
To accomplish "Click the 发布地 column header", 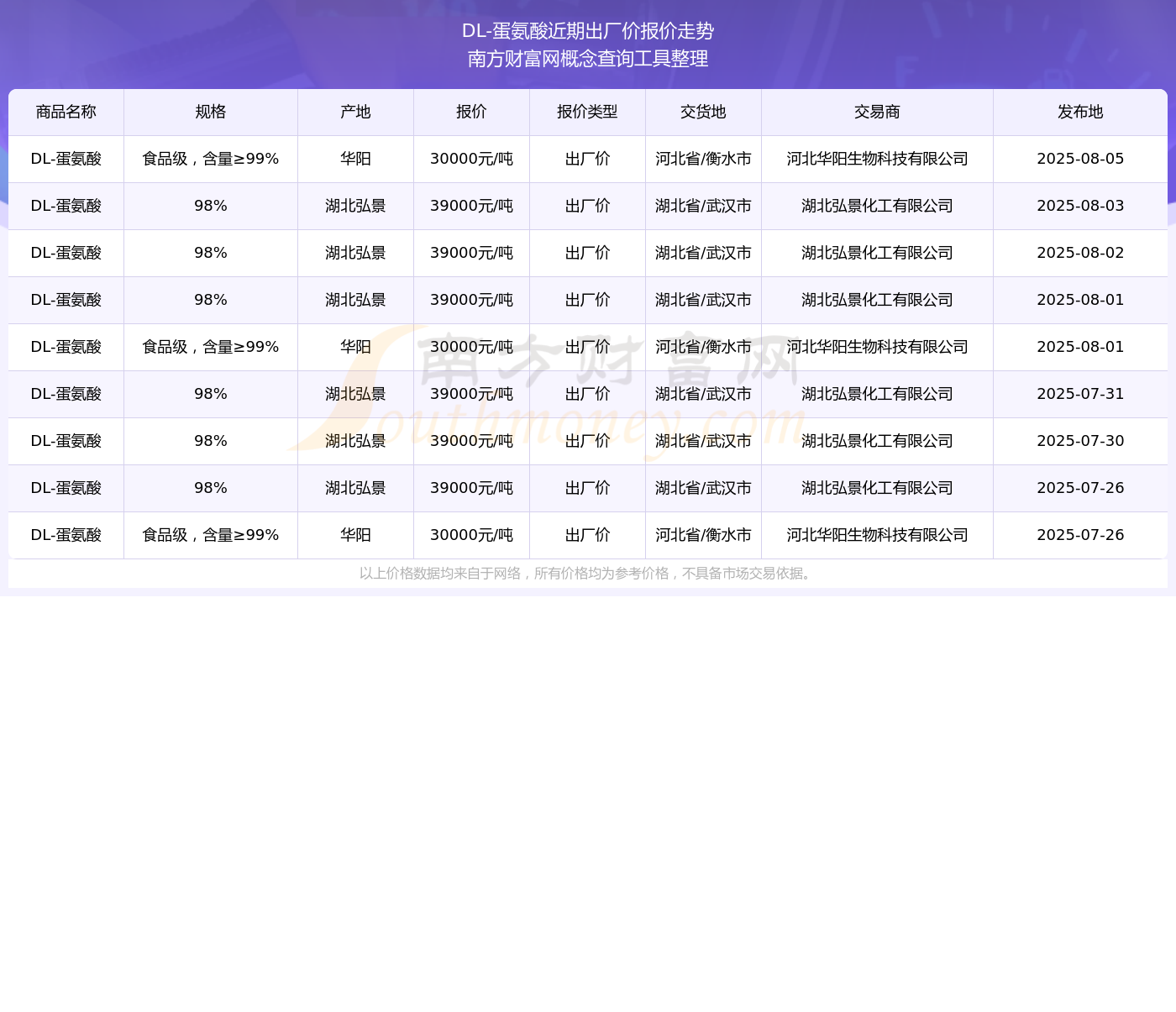I will pos(1080,112).
